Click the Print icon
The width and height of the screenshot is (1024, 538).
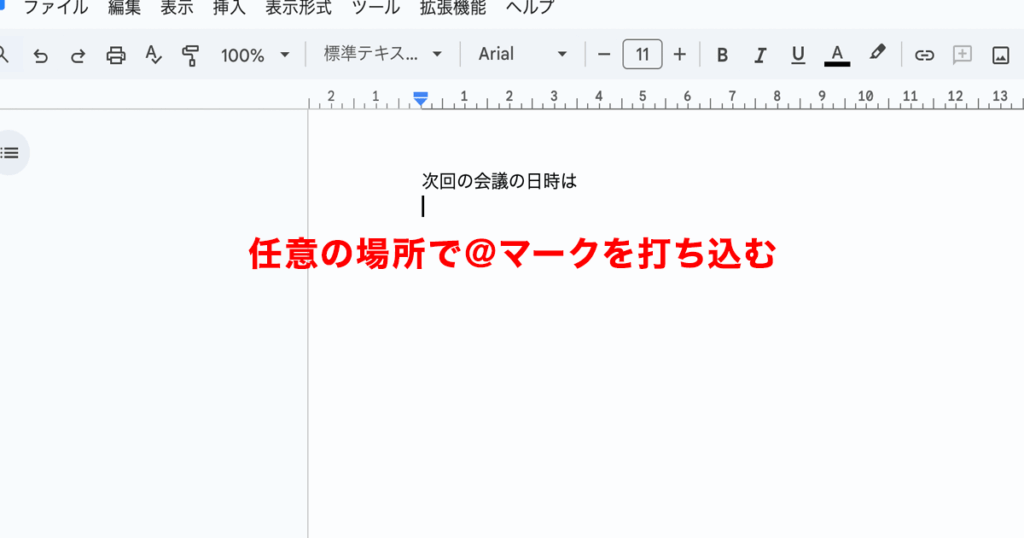(116, 55)
